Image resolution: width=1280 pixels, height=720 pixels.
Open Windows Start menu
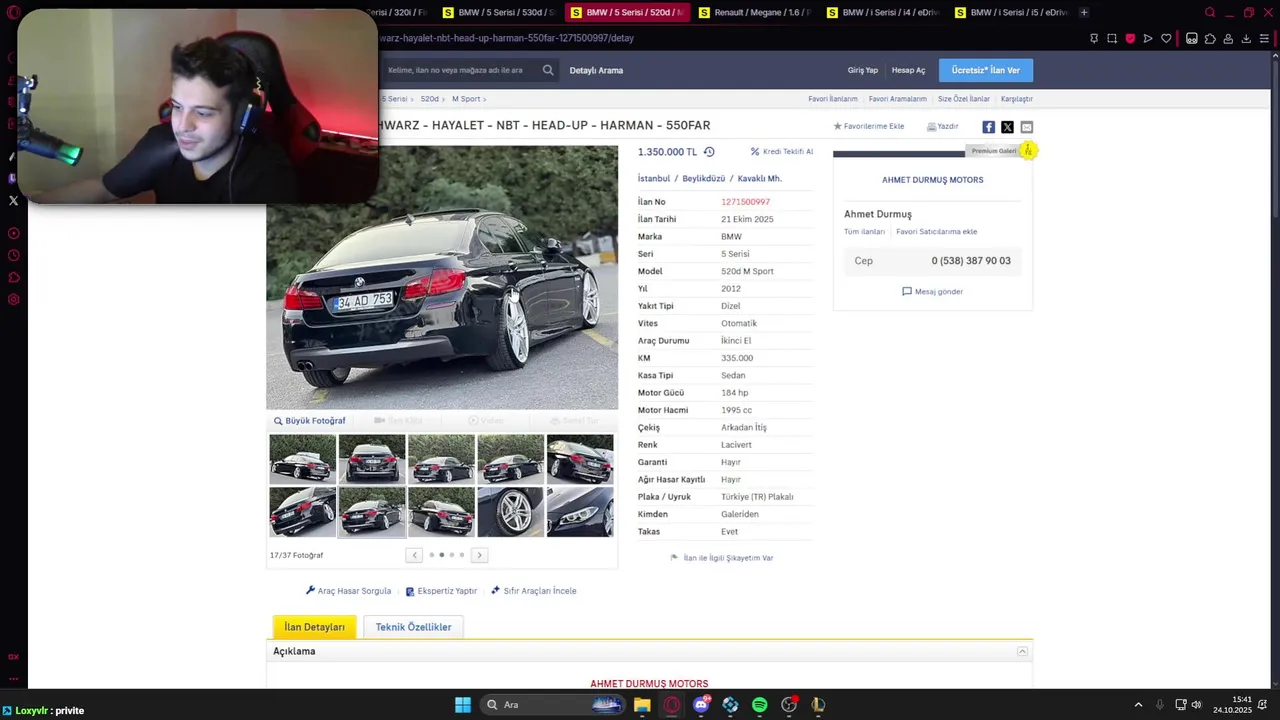(463, 705)
